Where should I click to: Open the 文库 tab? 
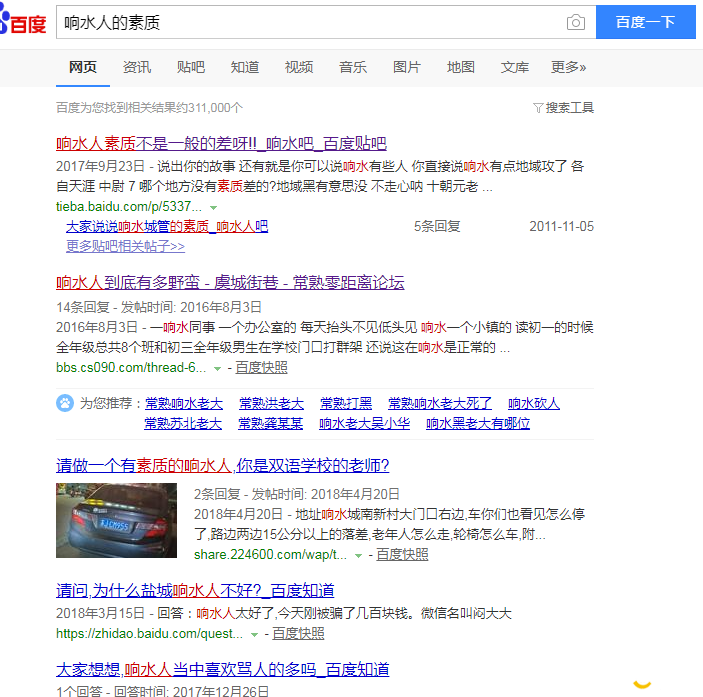[x=515, y=67]
